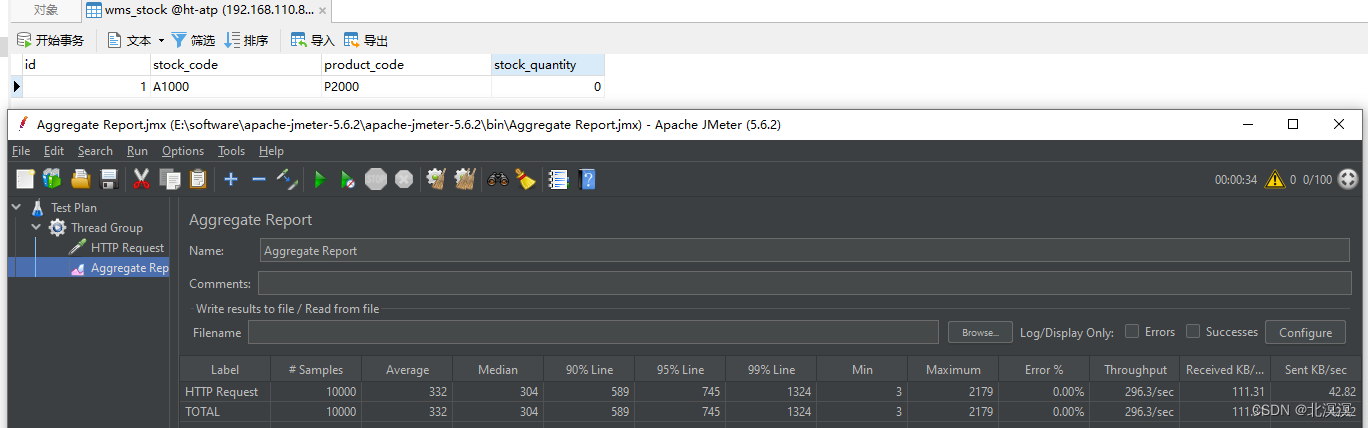Open the Tools menu in JMeter
Viewport: 1368px width, 428px height.
pos(231,151)
